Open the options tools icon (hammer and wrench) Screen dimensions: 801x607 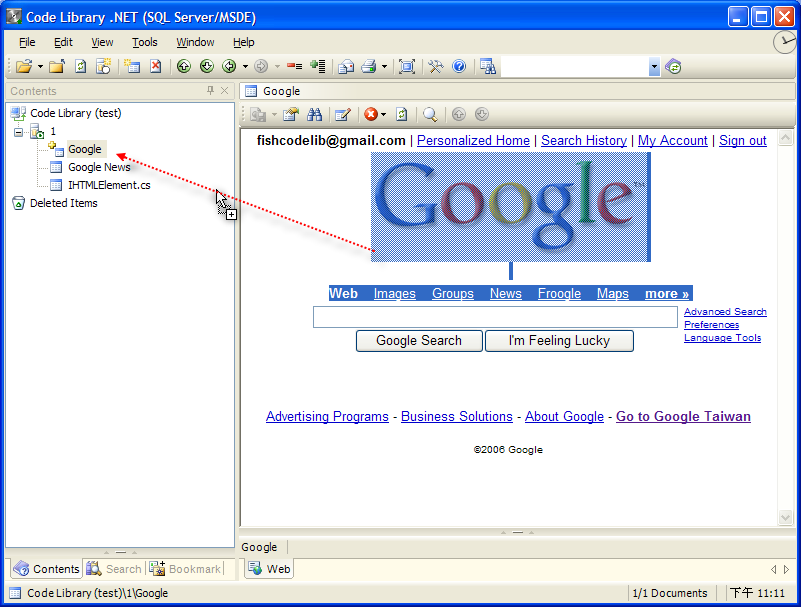pyautogui.click(x=436, y=66)
